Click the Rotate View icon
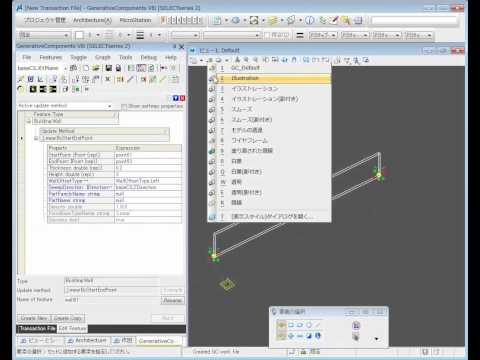The height and width of the screenshot is (360, 480). [x=284, y=60]
